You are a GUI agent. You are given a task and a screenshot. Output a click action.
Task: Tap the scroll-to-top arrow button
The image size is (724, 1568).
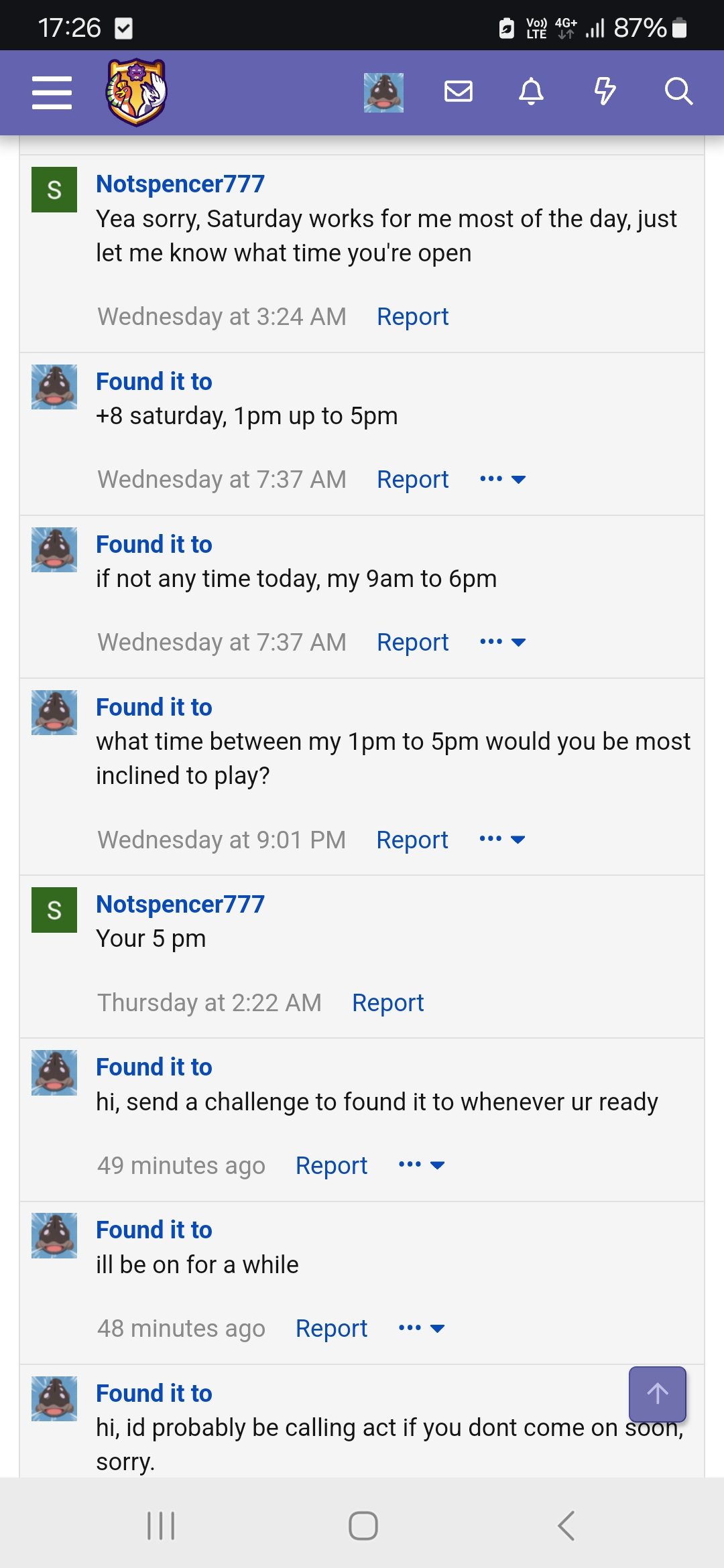[x=658, y=1394]
